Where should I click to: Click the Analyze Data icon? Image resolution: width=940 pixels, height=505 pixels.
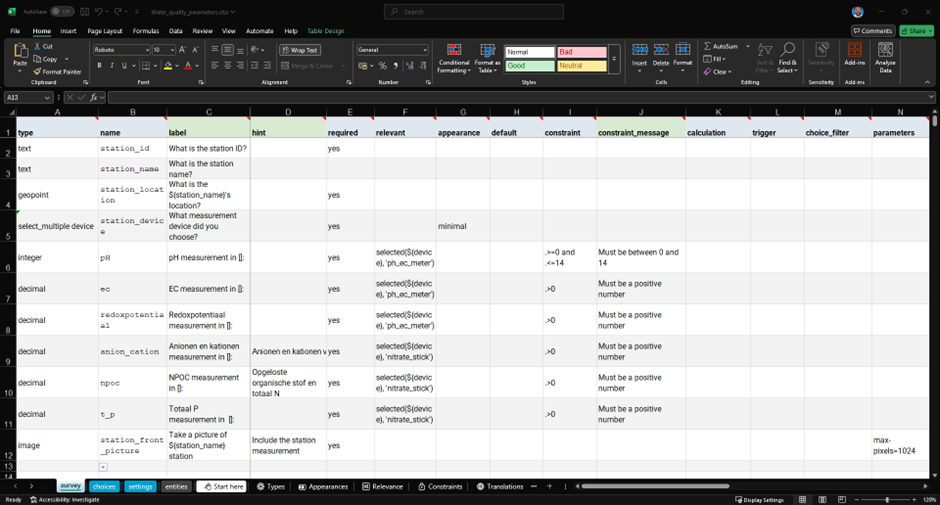pos(885,57)
